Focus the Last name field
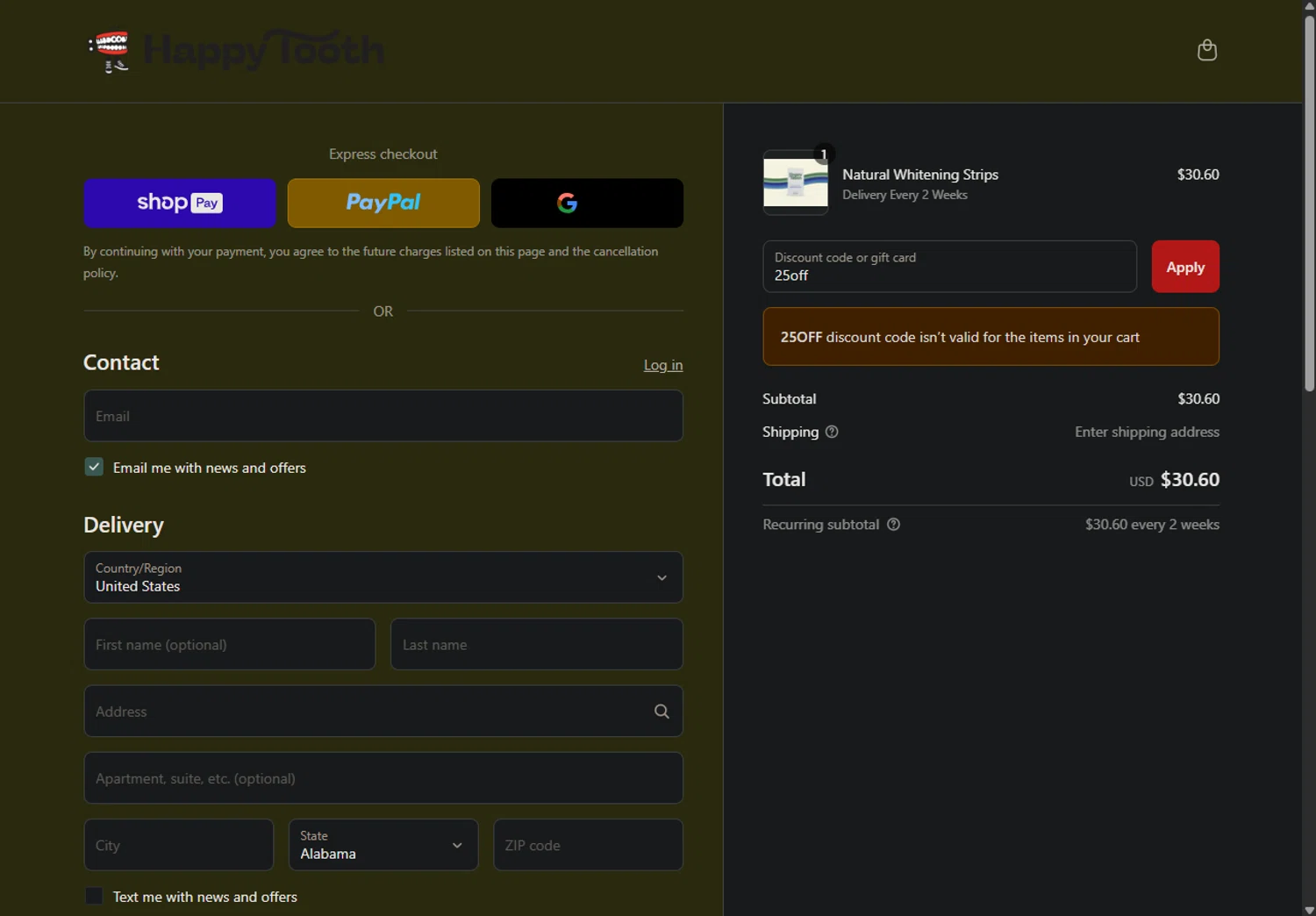The image size is (1316, 916). tap(537, 644)
